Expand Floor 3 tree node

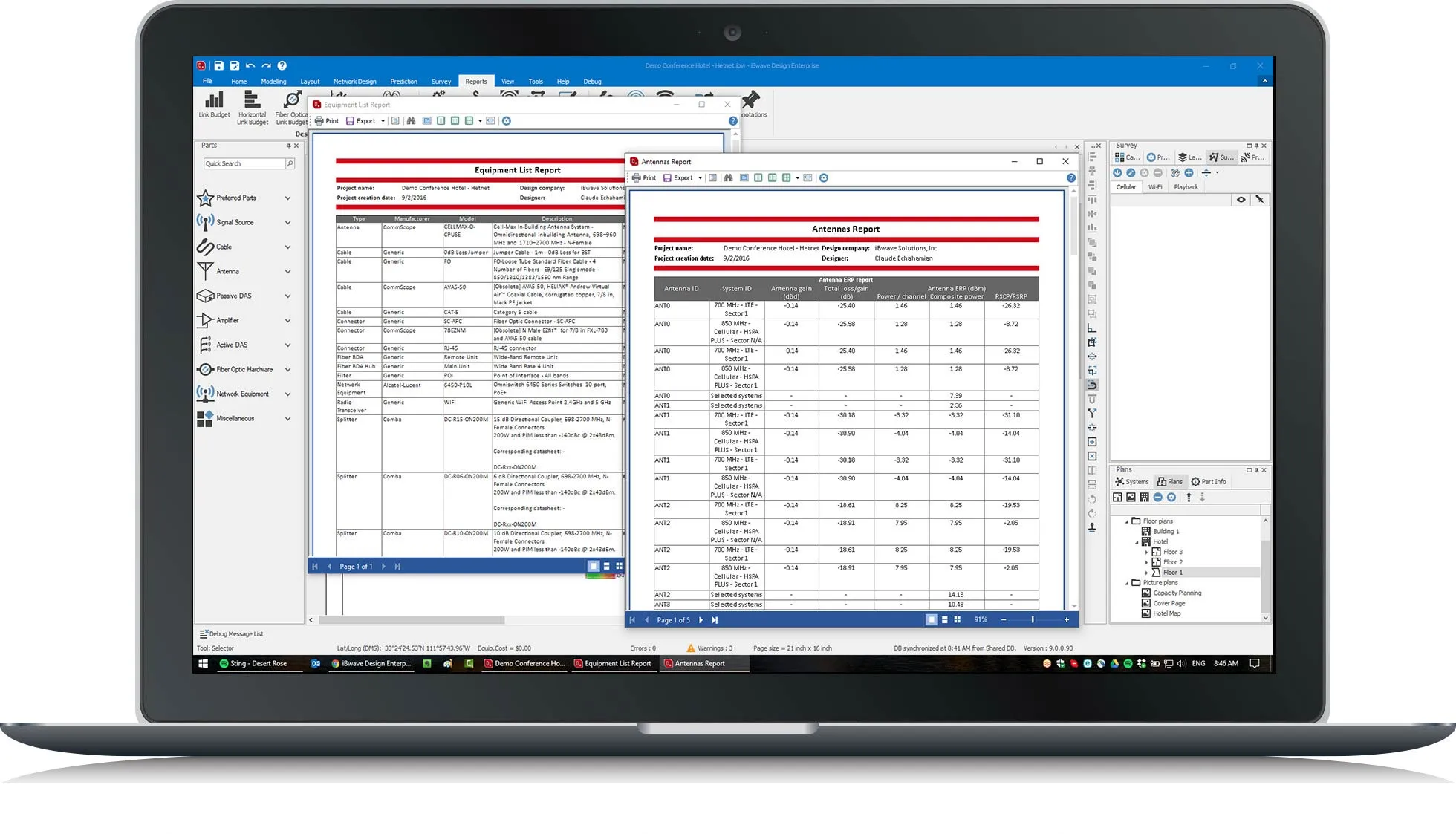(1146, 553)
